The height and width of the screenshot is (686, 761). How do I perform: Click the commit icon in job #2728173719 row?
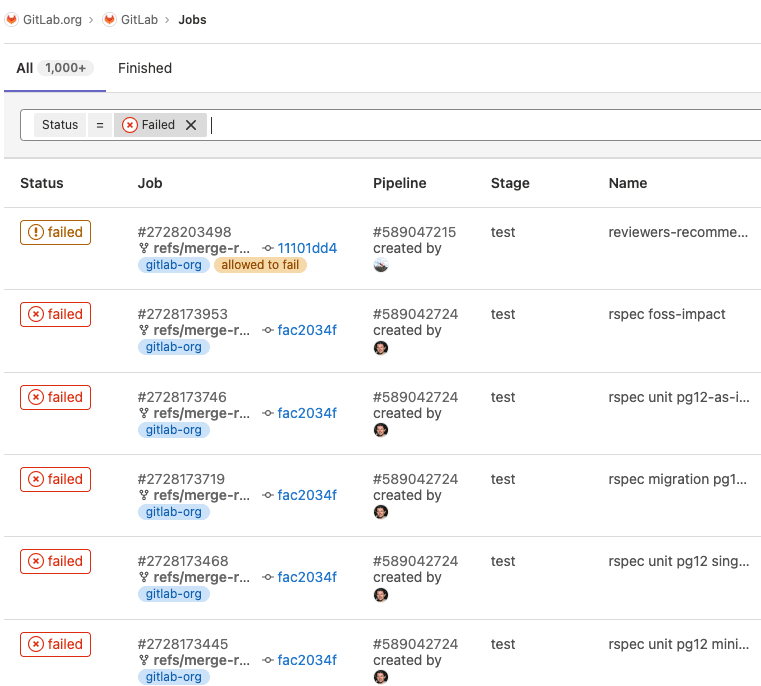268,495
